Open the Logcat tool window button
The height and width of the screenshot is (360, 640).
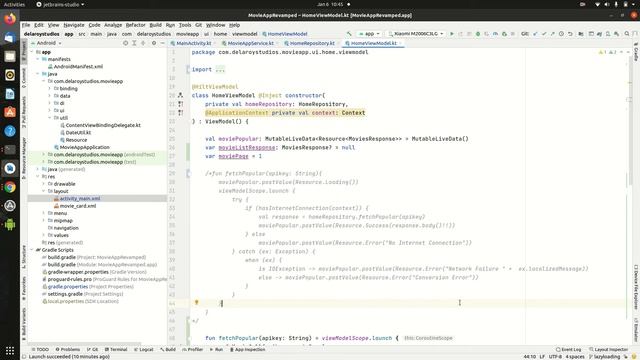click(x=143, y=350)
